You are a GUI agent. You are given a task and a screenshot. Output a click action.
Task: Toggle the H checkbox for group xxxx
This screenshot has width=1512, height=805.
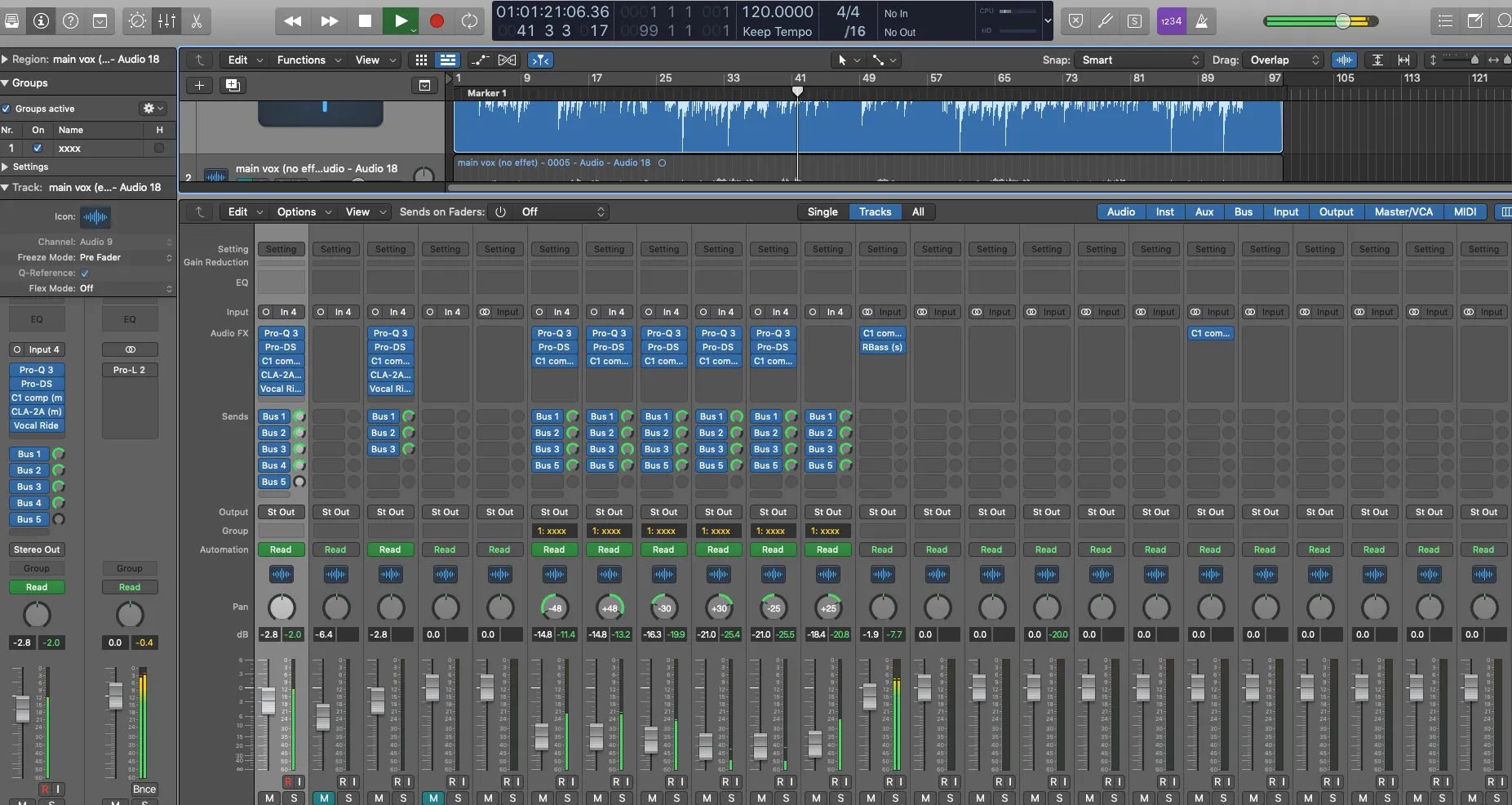(x=159, y=148)
